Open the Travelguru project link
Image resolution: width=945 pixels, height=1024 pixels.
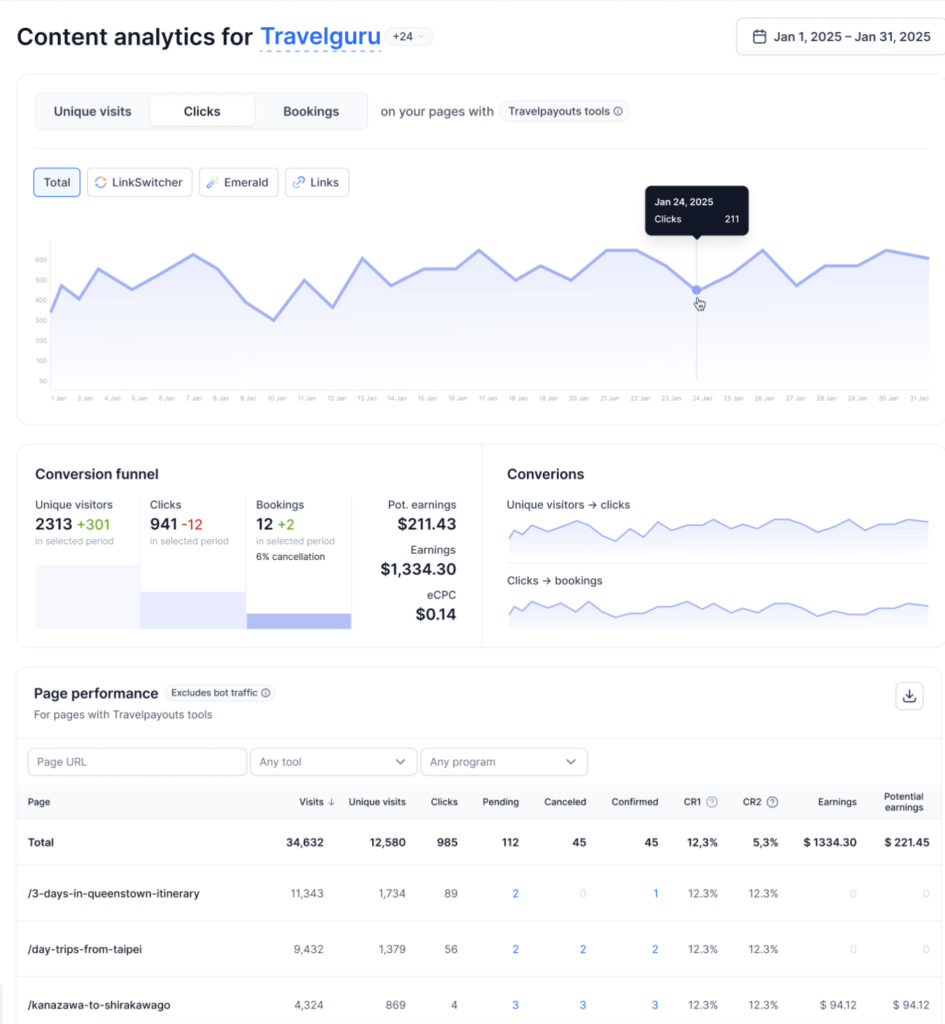(x=320, y=37)
